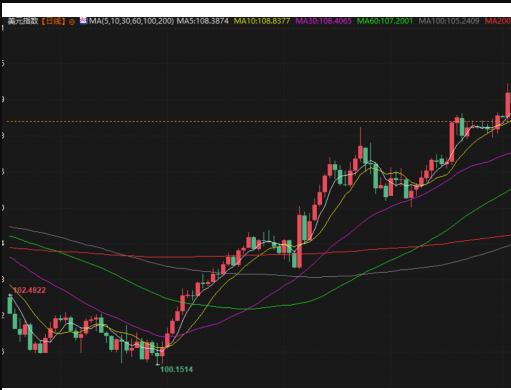Click the orange circle icon beside 日线
The image size is (511, 390).
tap(72, 22)
